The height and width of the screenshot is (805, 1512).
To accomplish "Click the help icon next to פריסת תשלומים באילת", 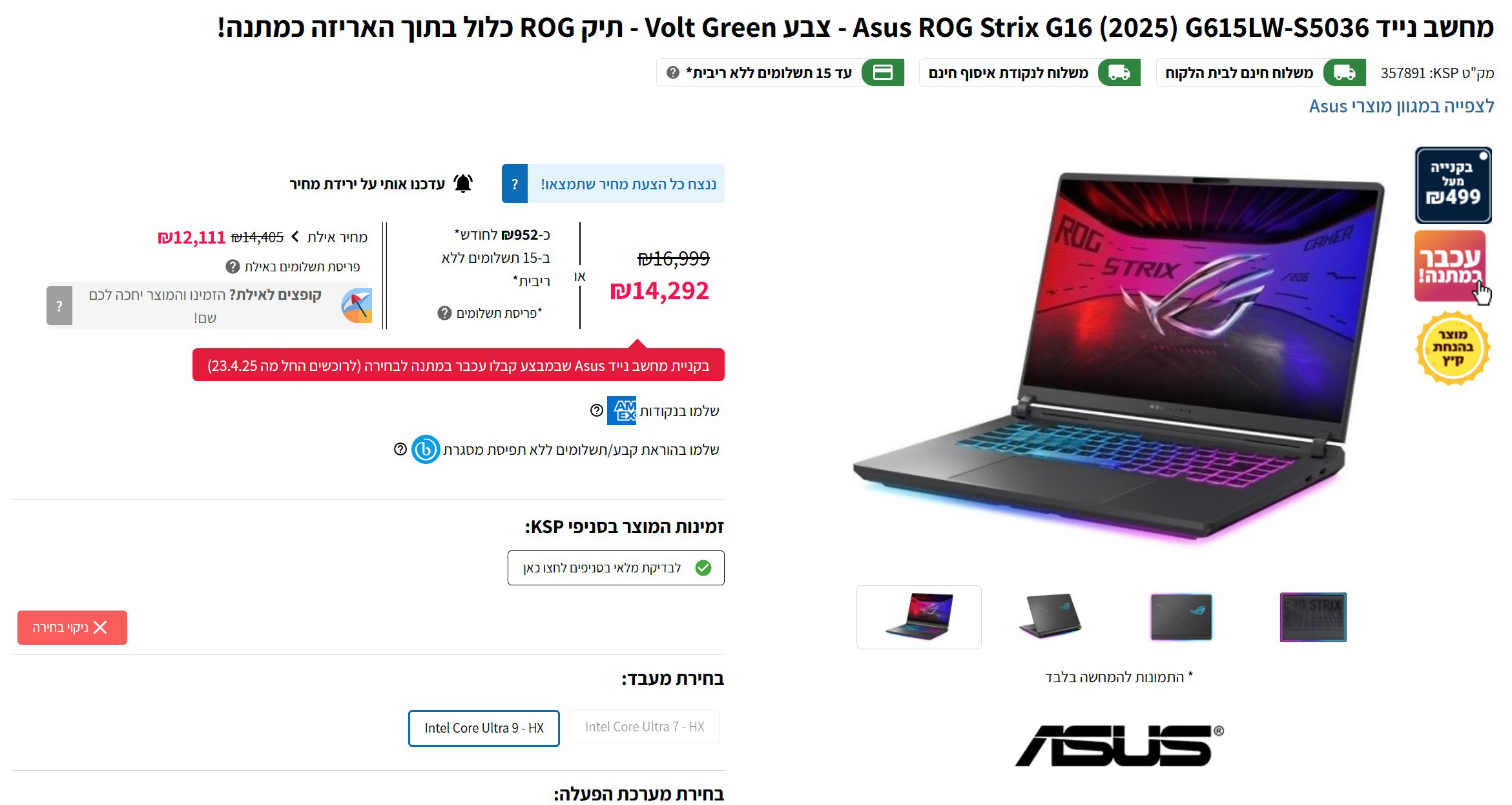I will (x=233, y=266).
